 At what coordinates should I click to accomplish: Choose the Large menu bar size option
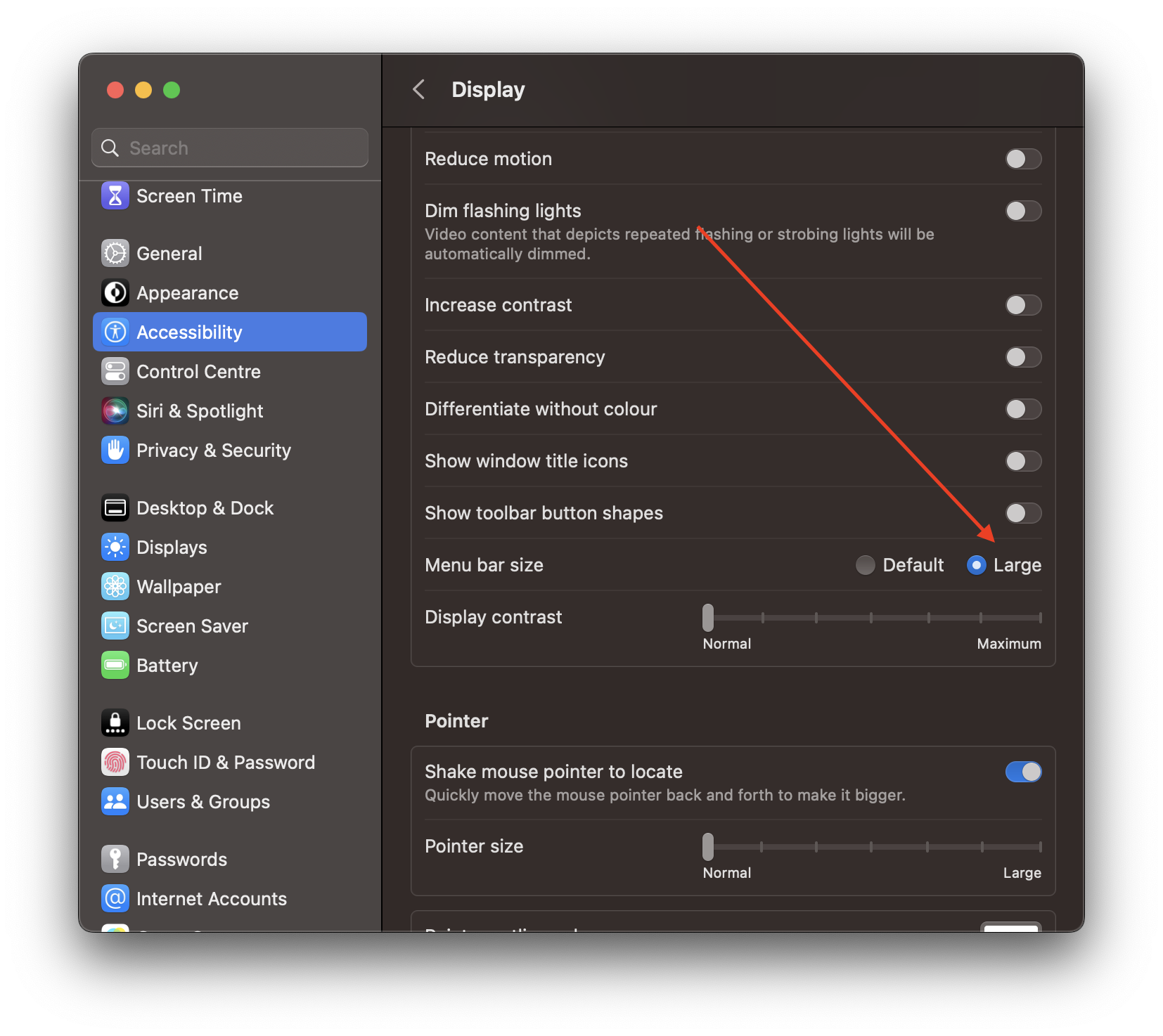[977, 565]
